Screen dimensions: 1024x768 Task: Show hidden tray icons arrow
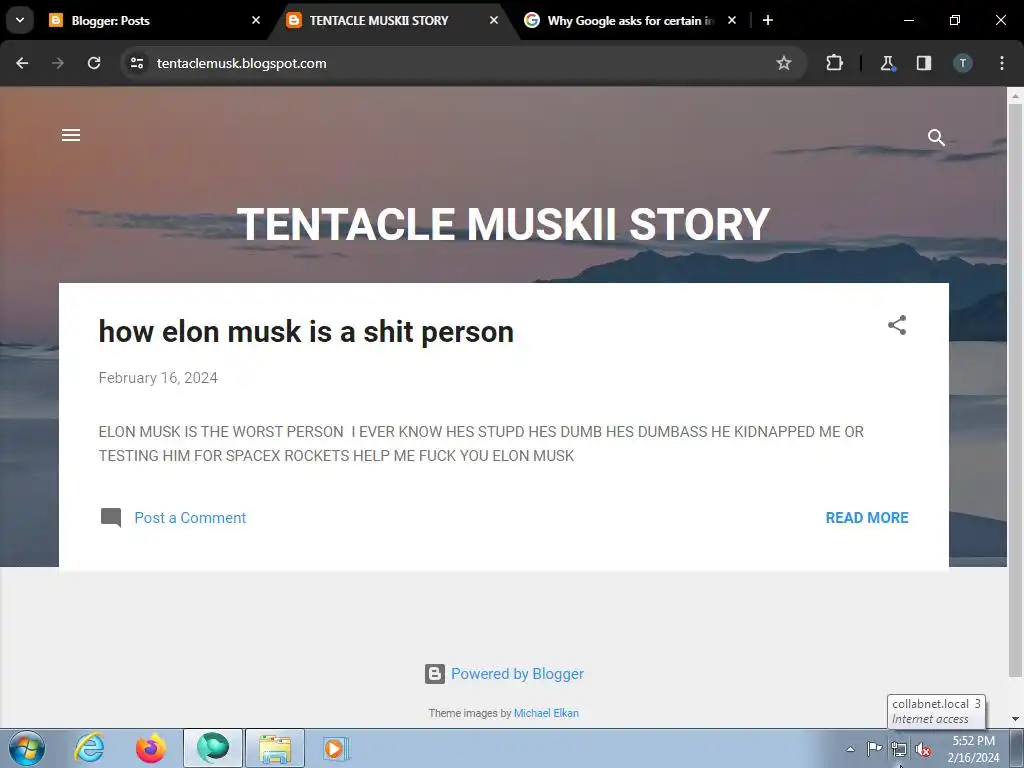[x=850, y=749]
